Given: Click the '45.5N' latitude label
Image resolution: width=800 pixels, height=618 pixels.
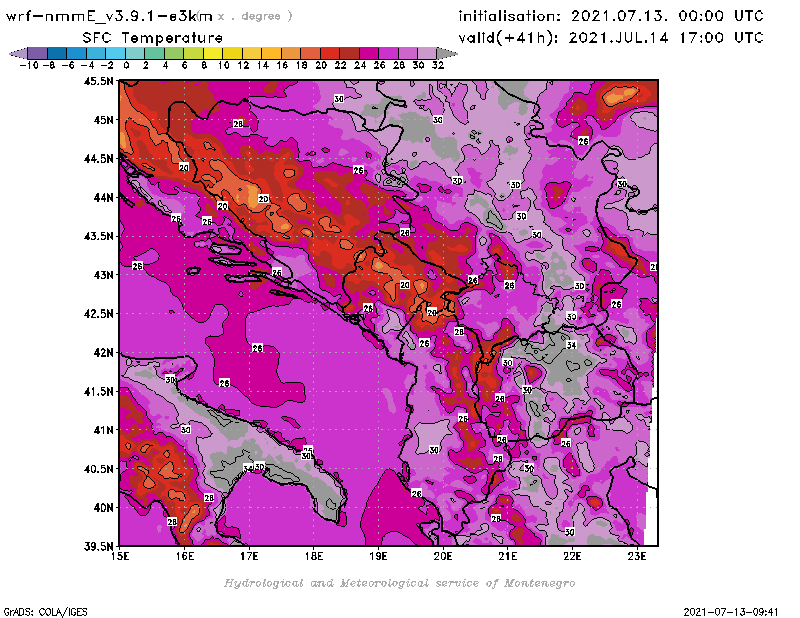Looking at the screenshot, I should tap(98, 81).
